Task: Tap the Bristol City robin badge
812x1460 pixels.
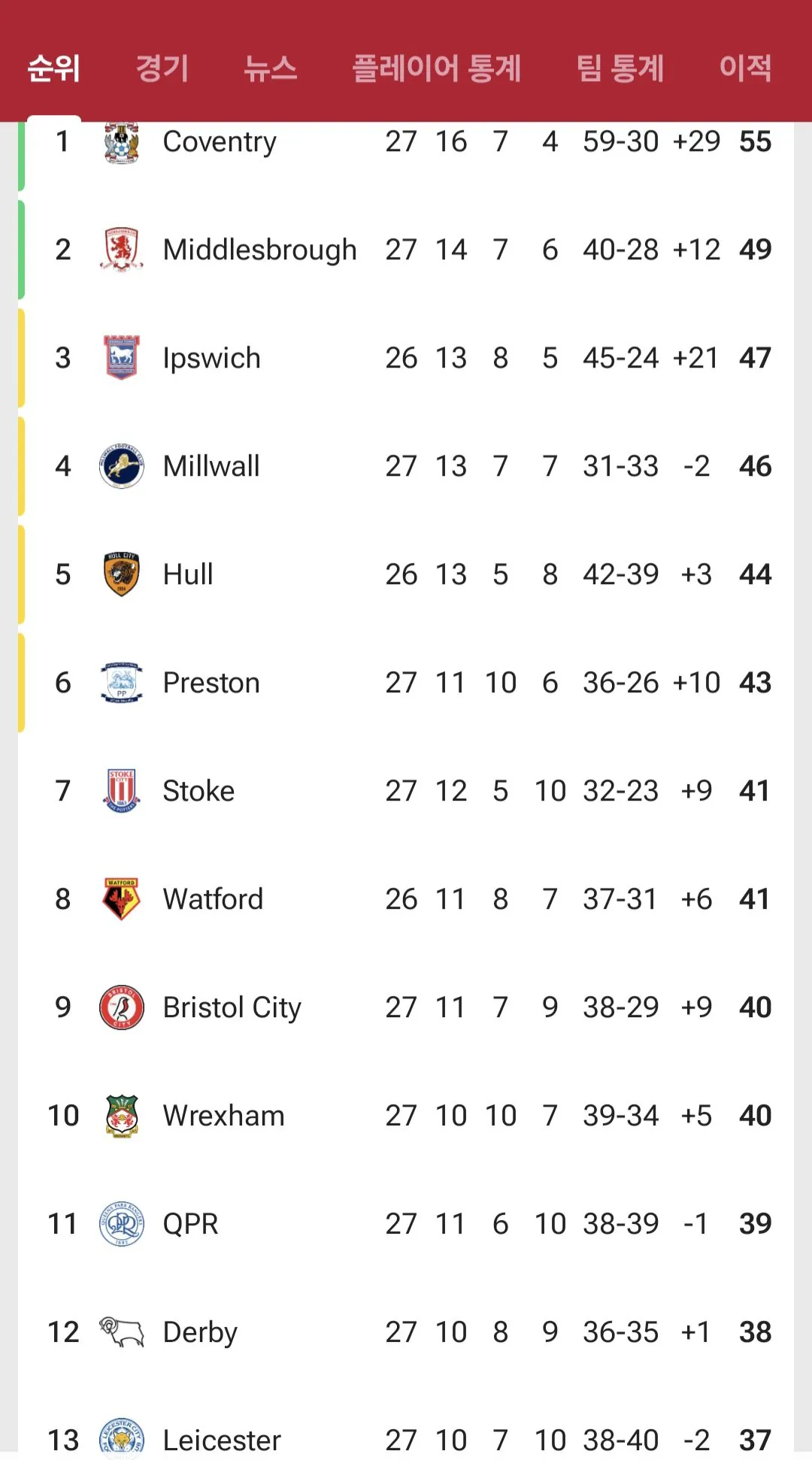Action: tap(121, 1007)
